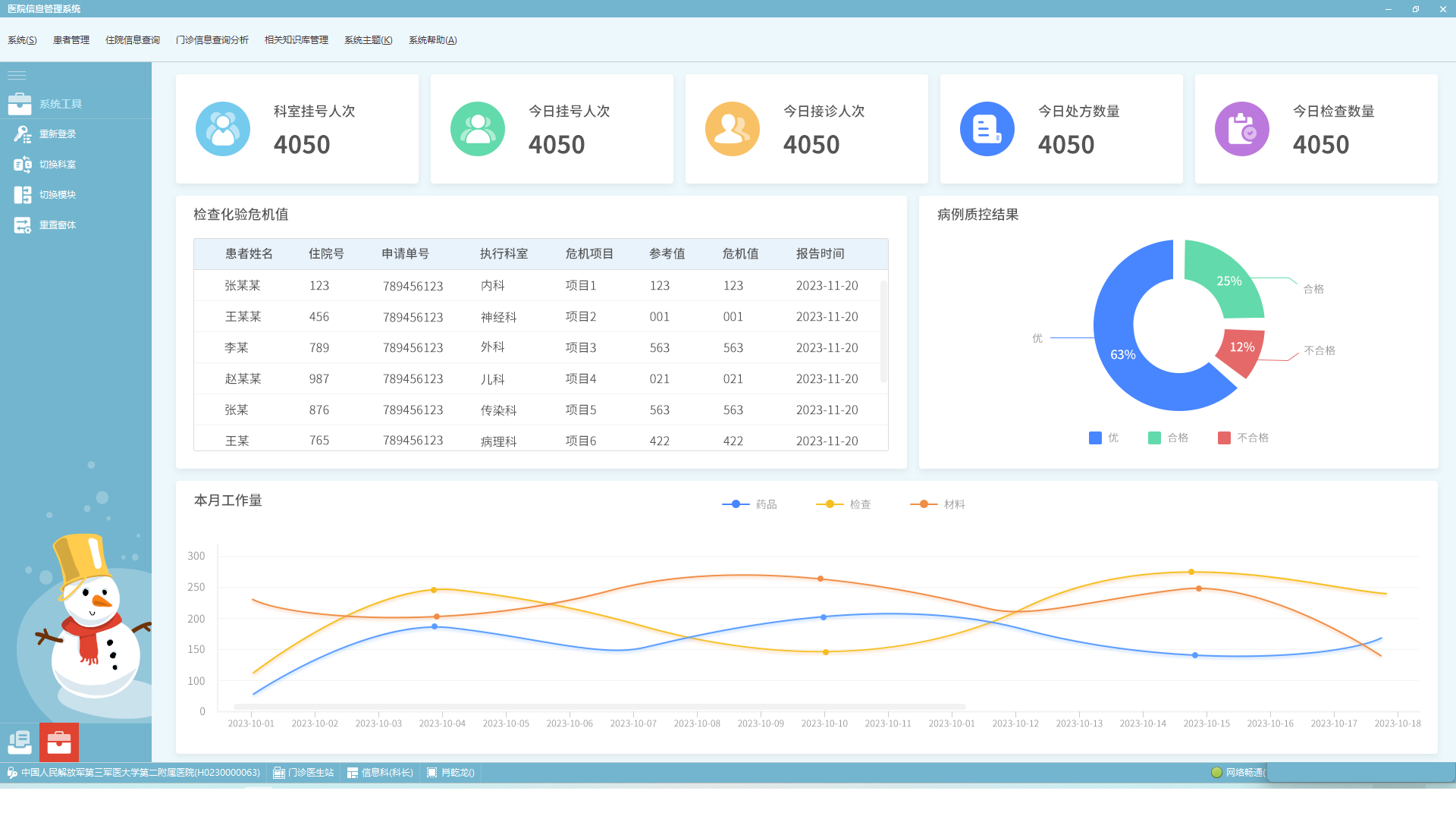This screenshot has width=1456, height=819.
Task: Click the critical-value table vertical scrollbar
Action: tap(883, 331)
